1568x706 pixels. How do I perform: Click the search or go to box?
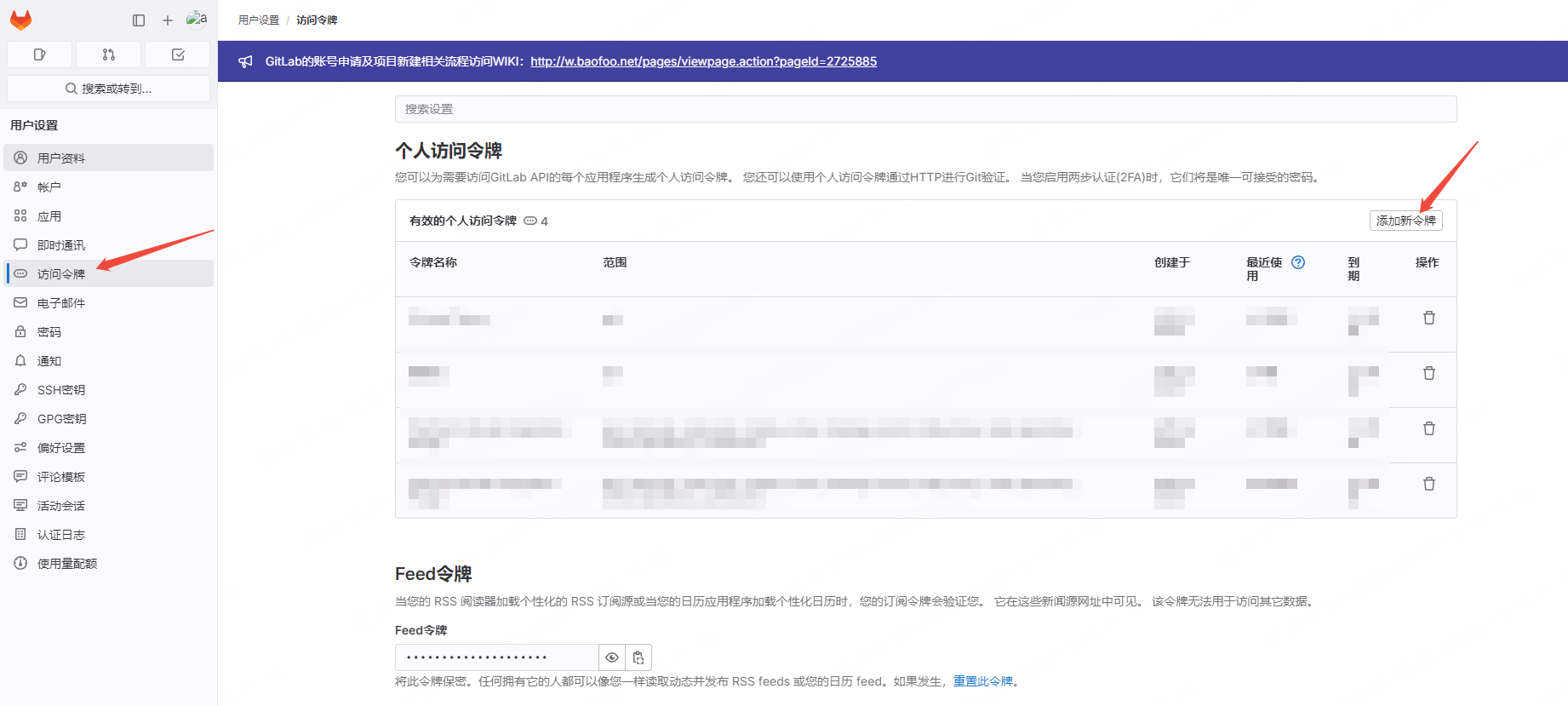(108, 89)
